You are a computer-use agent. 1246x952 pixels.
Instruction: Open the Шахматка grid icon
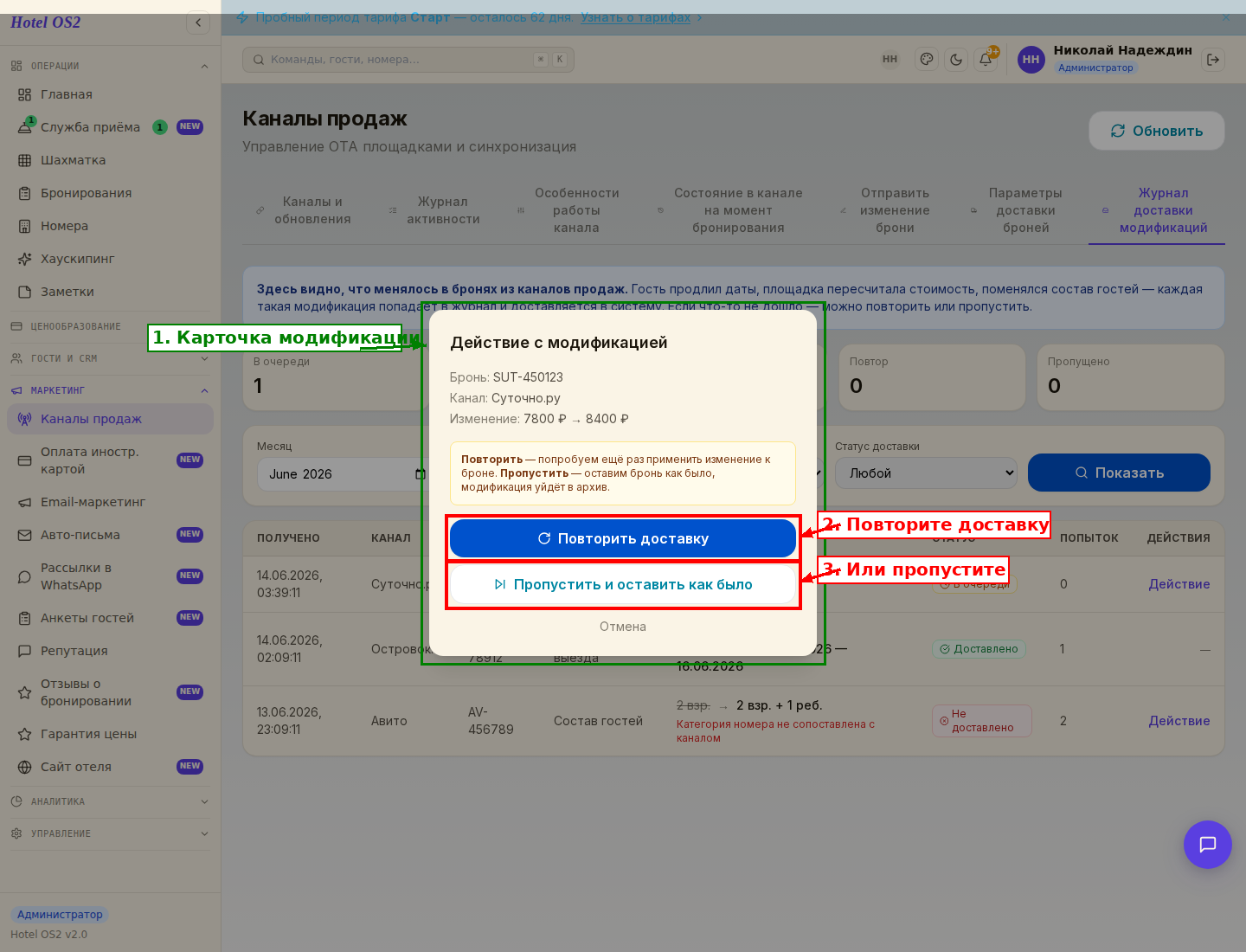(x=24, y=160)
